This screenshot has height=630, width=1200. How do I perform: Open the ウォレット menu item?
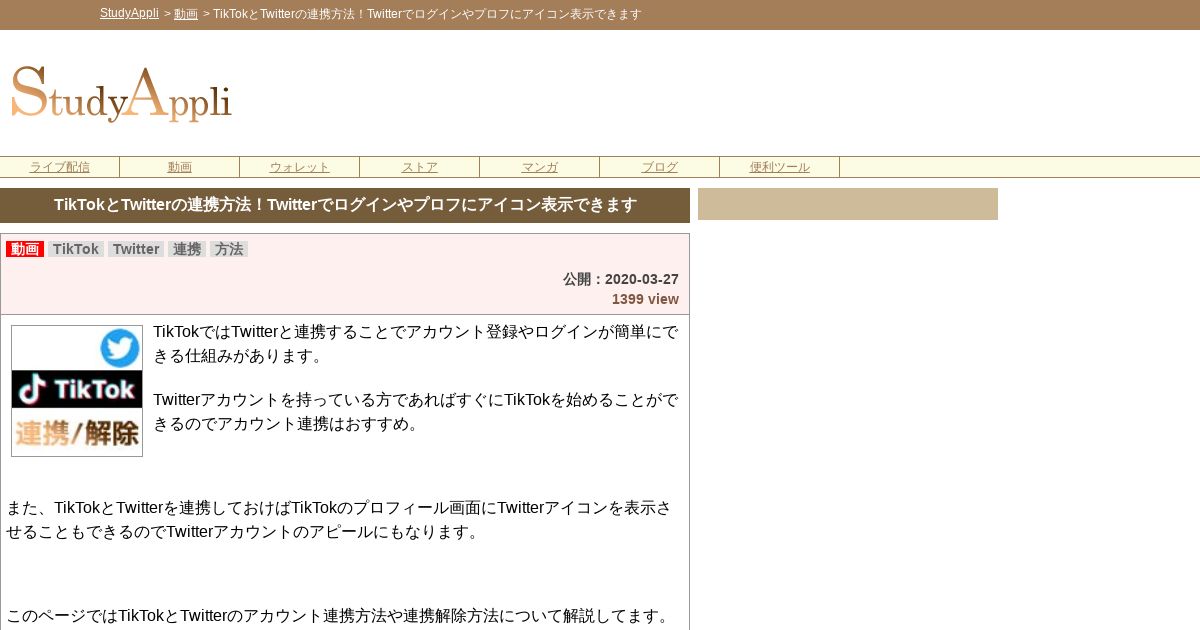[300, 167]
